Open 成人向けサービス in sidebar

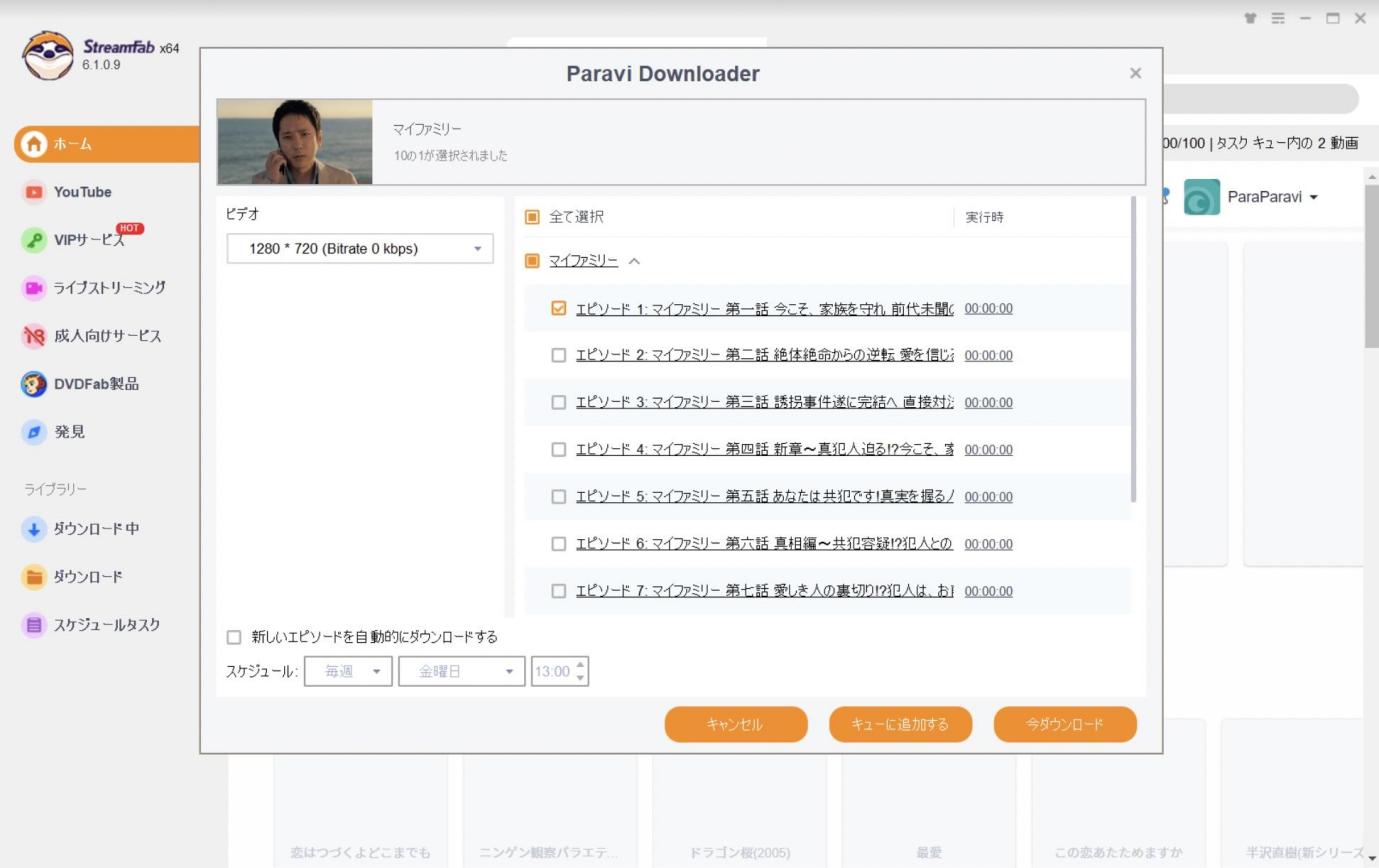pyautogui.click(x=108, y=336)
